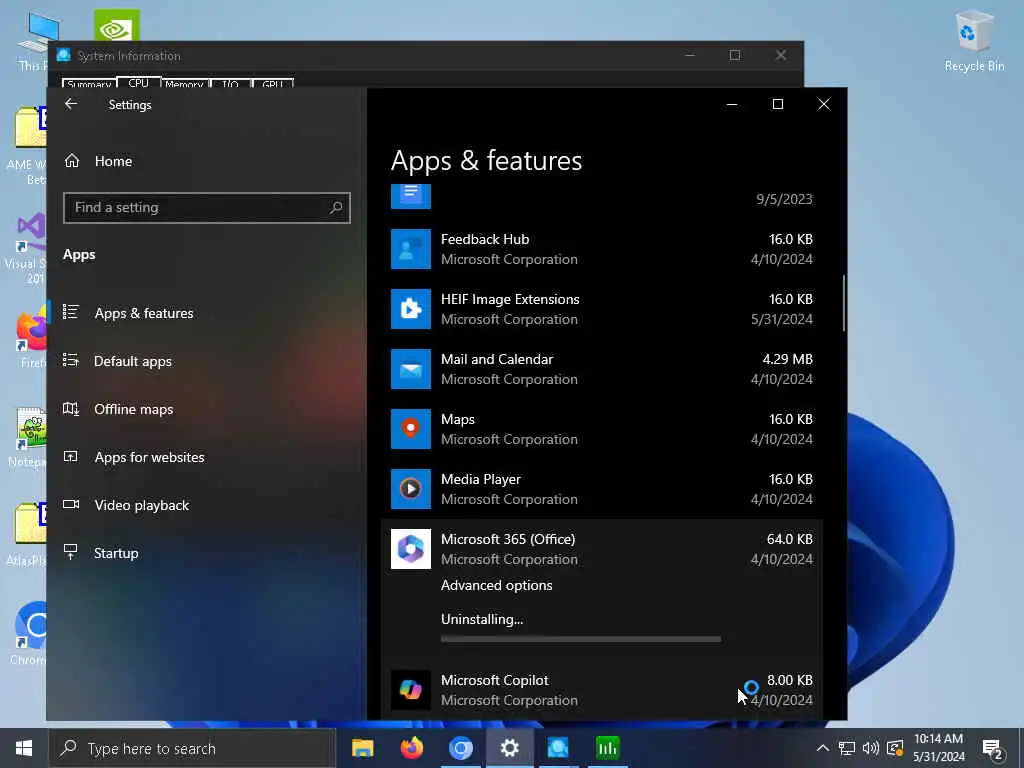
Task: Switch to Memory tab in System Information
Action: (184, 84)
